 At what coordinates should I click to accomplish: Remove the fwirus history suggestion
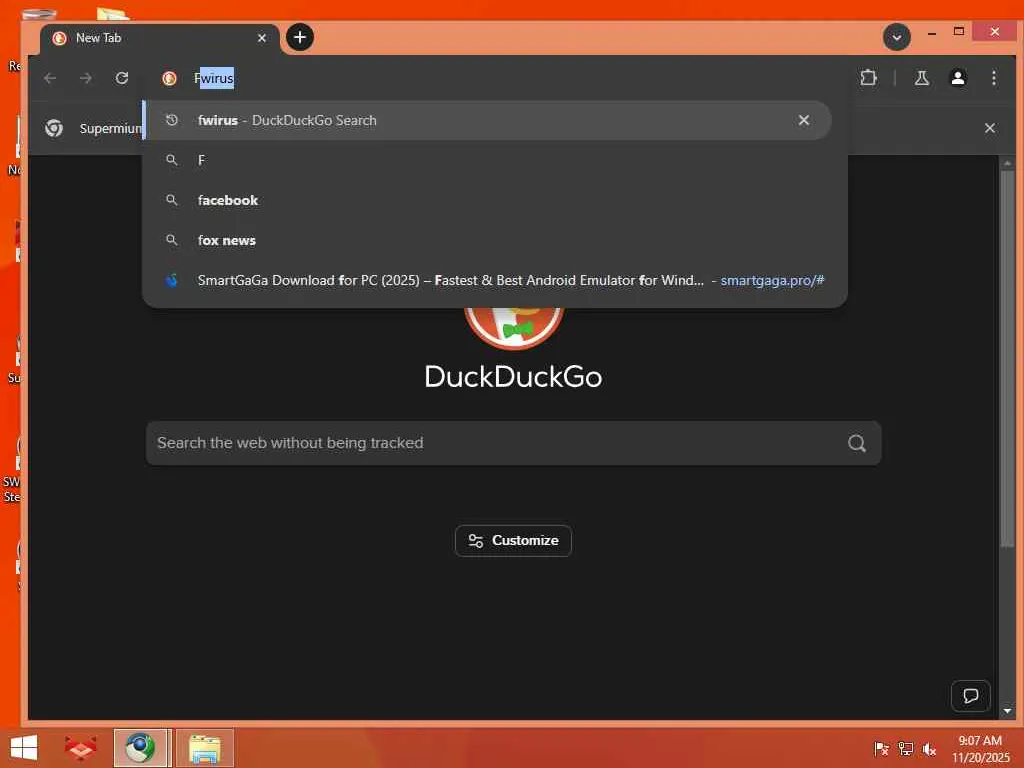click(804, 120)
